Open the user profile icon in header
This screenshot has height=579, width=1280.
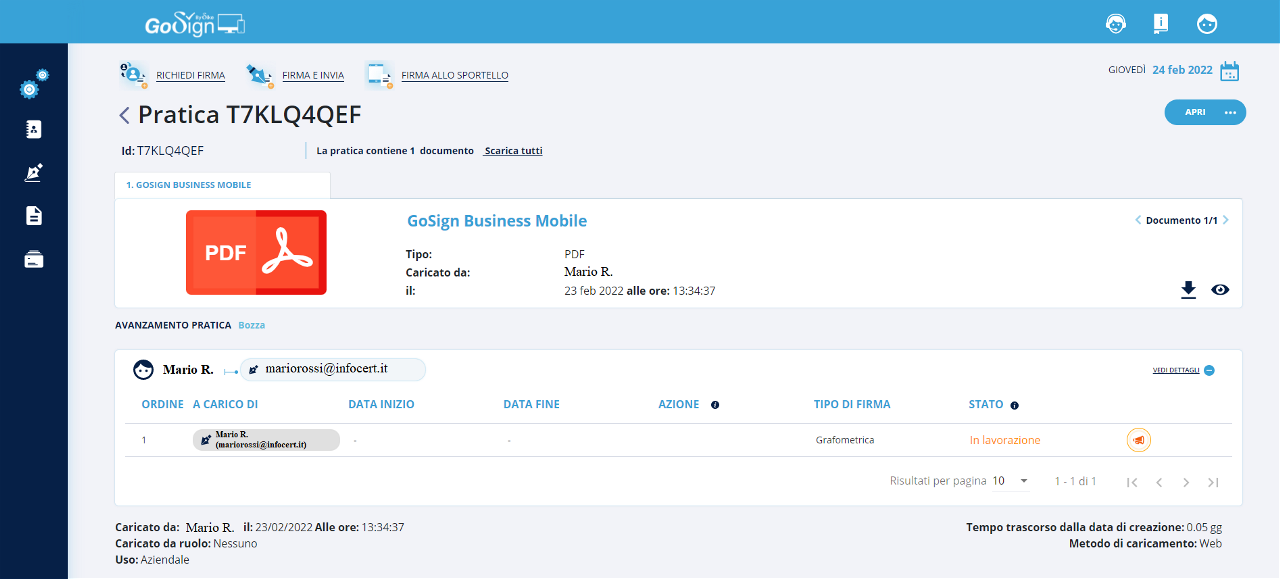[1207, 22]
